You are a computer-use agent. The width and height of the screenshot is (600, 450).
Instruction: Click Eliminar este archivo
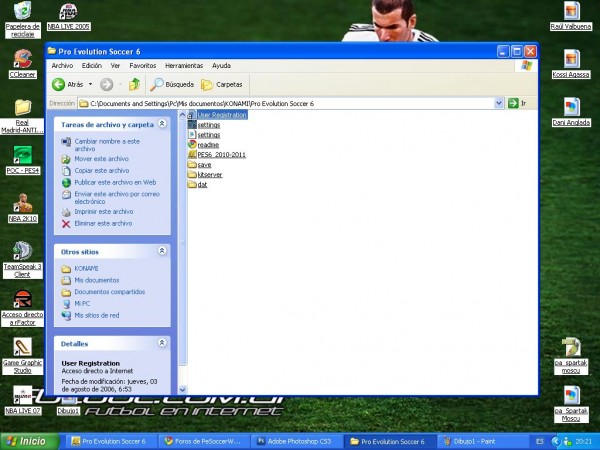click(x=103, y=223)
